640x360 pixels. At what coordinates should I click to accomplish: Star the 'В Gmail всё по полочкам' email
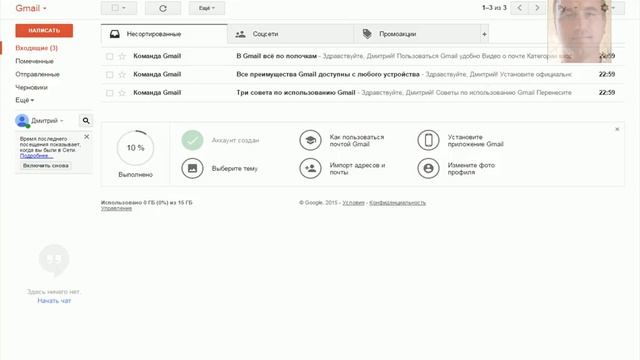(122, 56)
